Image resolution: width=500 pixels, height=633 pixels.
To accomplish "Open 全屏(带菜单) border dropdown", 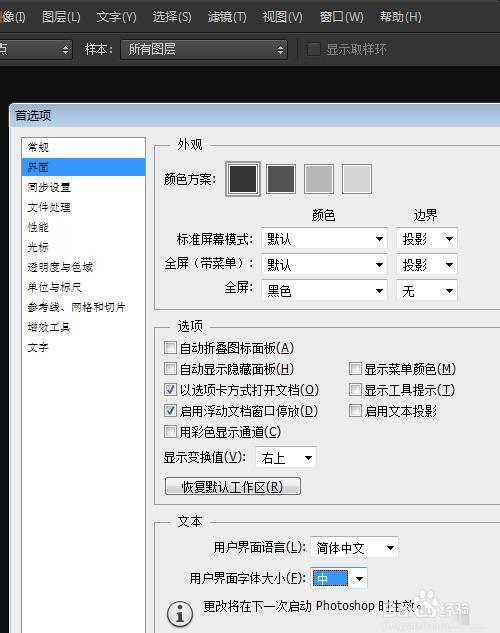I will [x=427, y=265].
